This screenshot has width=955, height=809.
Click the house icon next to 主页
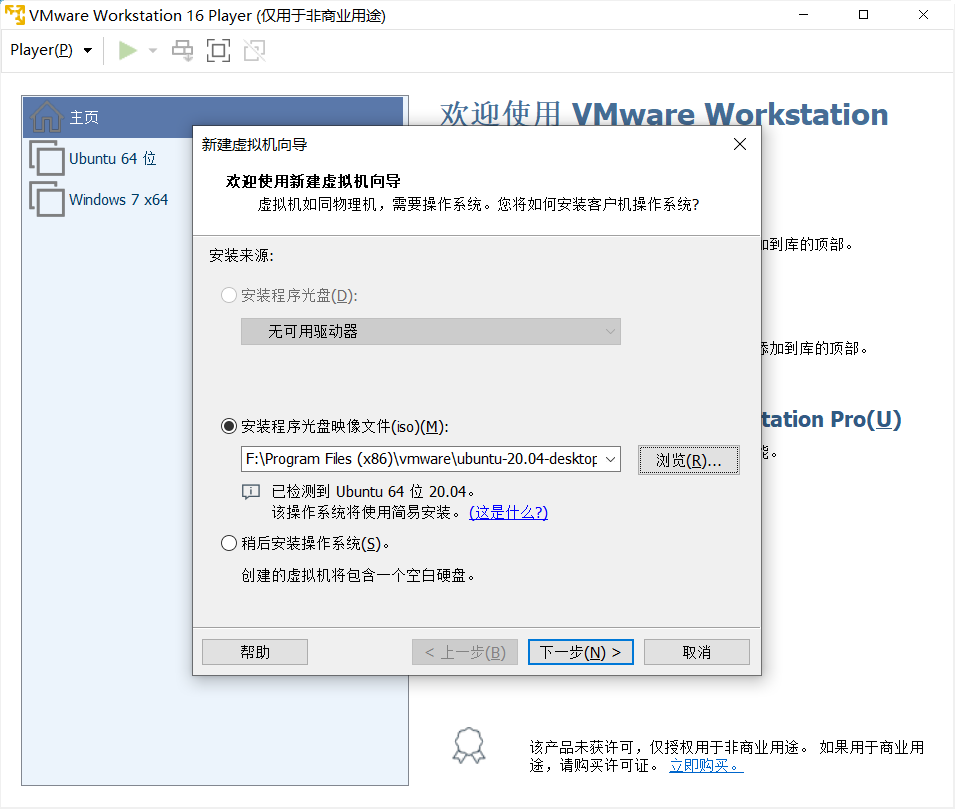coord(46,116)
